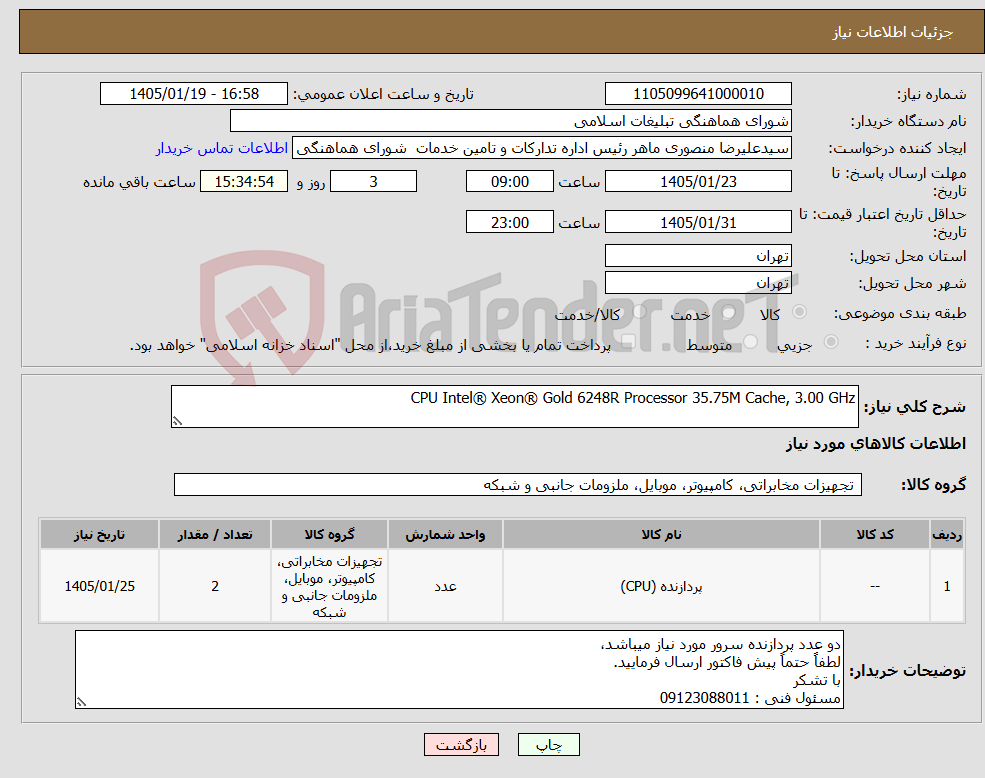The height and width of the screenshot is (778, 985).
Task: Click the ردیف column header
Action: pos(947,534)
